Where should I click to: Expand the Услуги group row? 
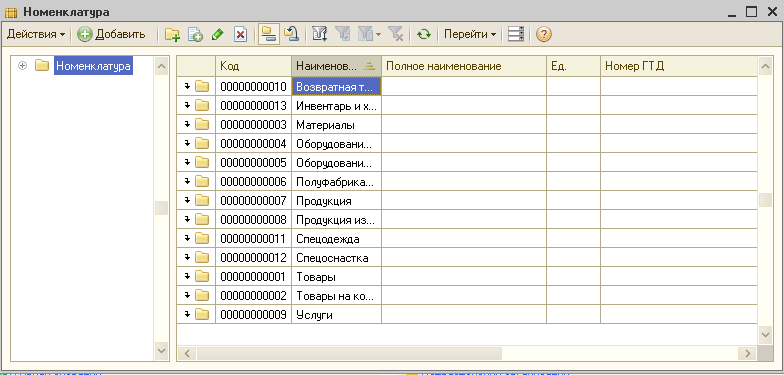coord(188,314)
